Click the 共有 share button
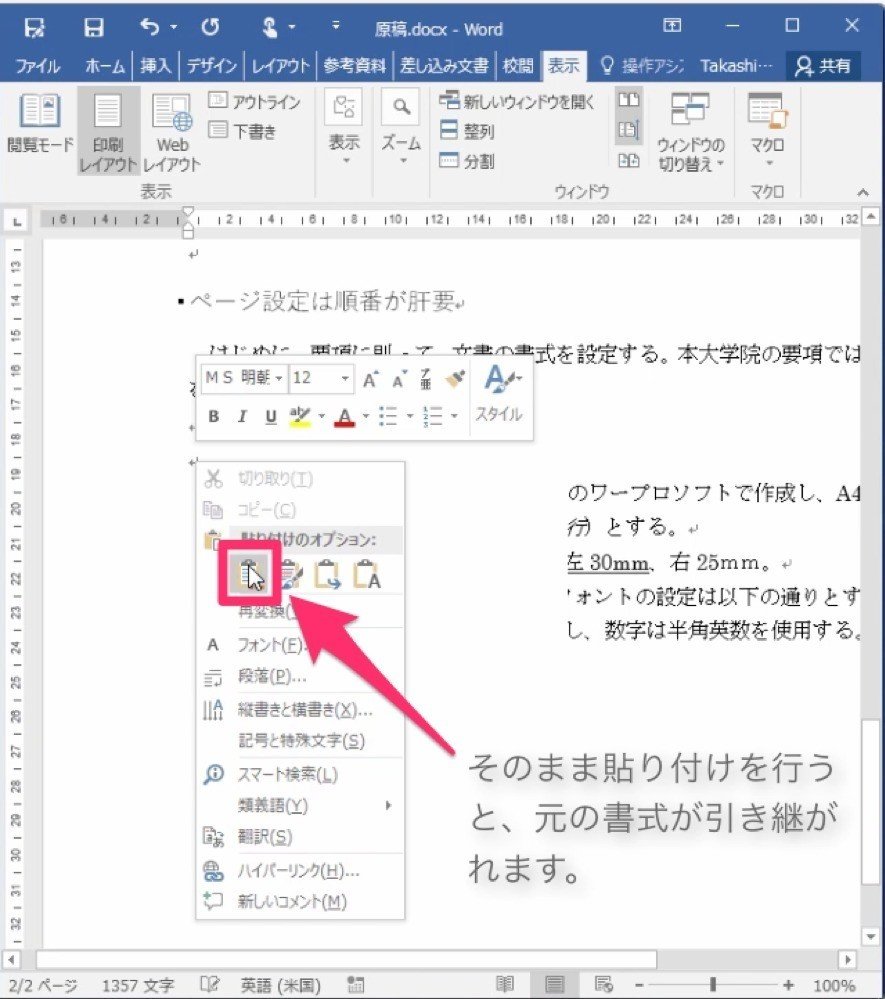The width and height of the screenshot is (885, 999). tap(823, 66)
